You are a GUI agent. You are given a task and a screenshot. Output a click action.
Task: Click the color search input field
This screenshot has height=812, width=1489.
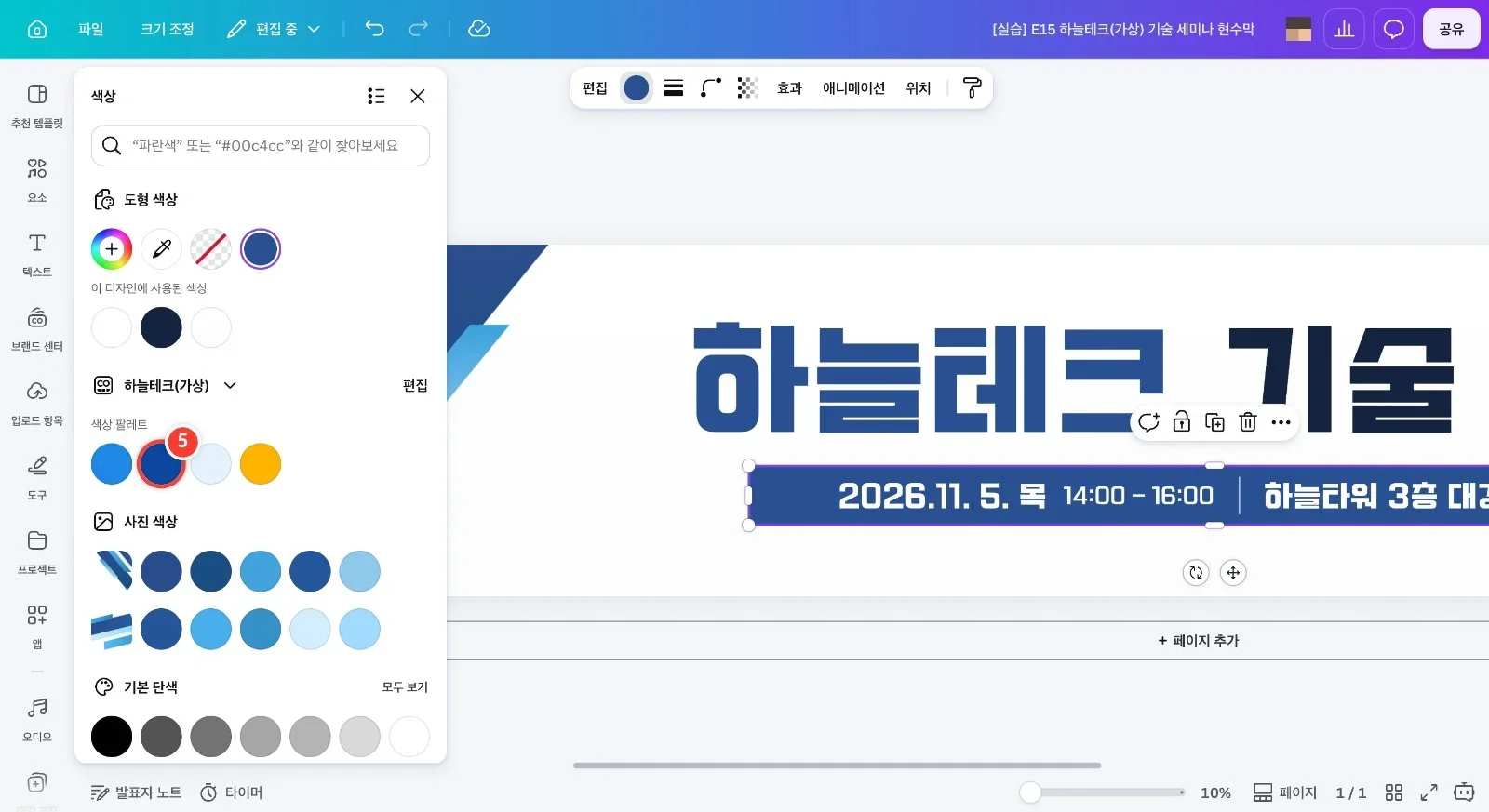261,145
